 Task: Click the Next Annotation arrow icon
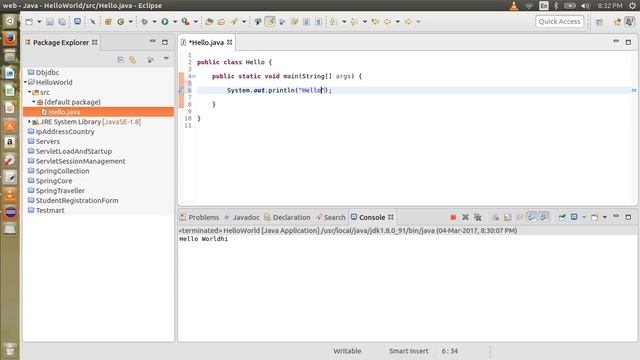[334, 22]
